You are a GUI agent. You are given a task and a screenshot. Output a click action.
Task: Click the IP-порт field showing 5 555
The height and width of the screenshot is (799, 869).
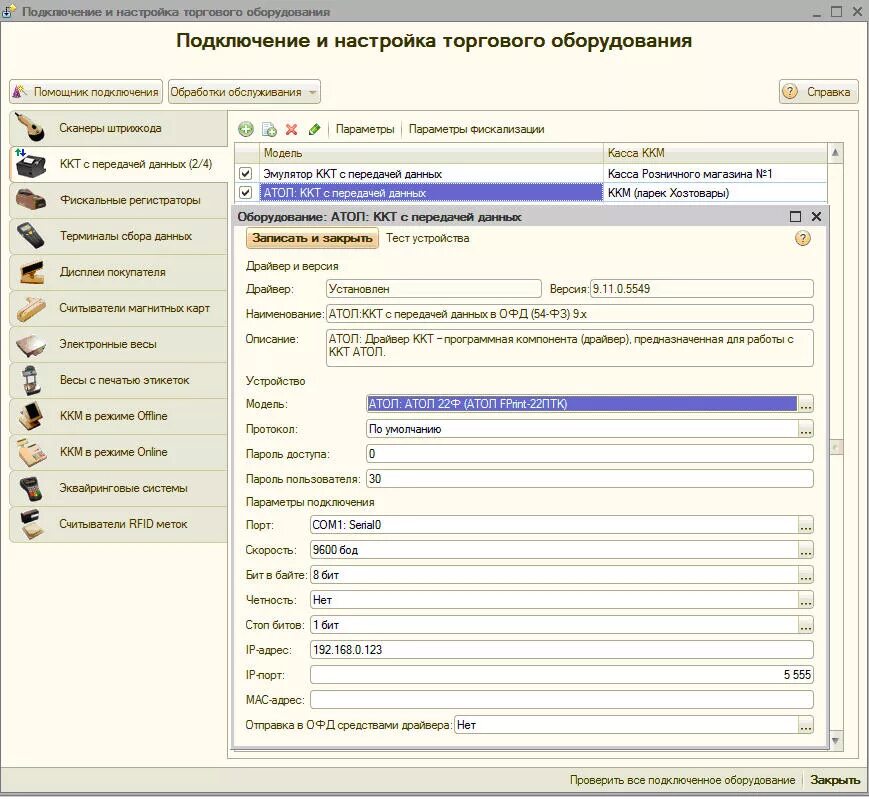click(561, 674)
